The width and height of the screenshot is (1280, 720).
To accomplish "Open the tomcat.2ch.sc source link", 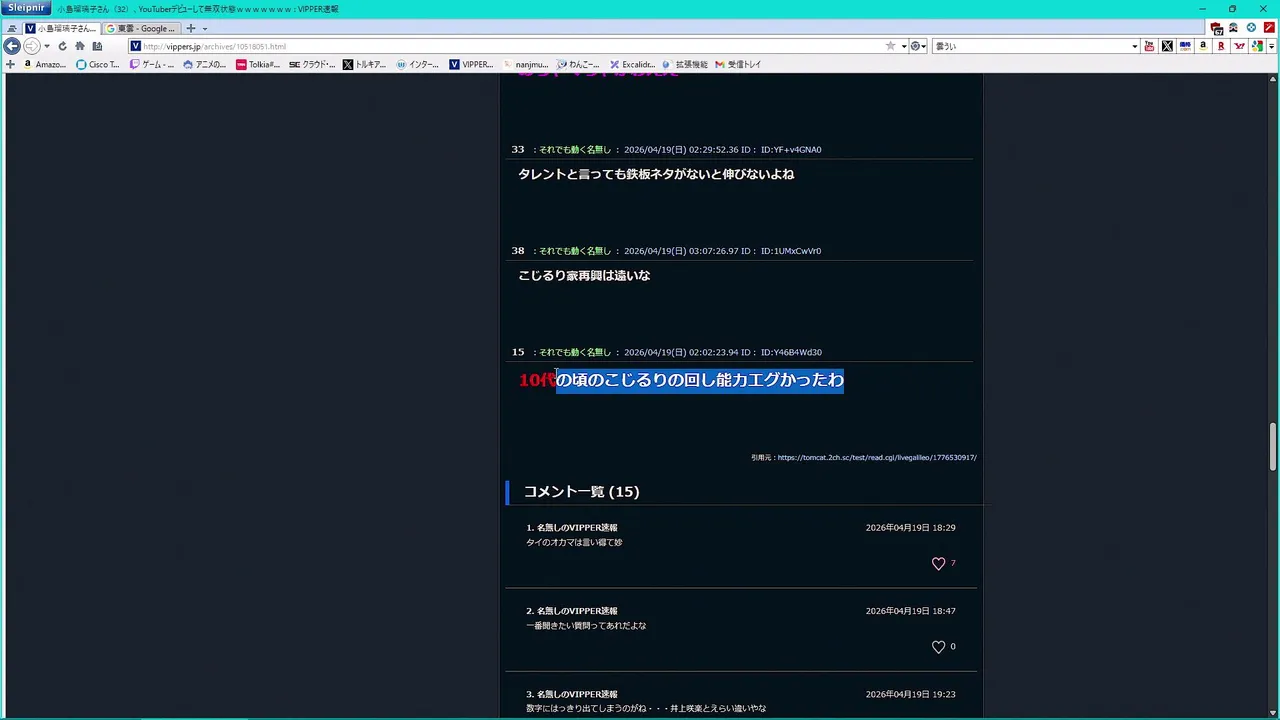I will click(x=877, y=458).
